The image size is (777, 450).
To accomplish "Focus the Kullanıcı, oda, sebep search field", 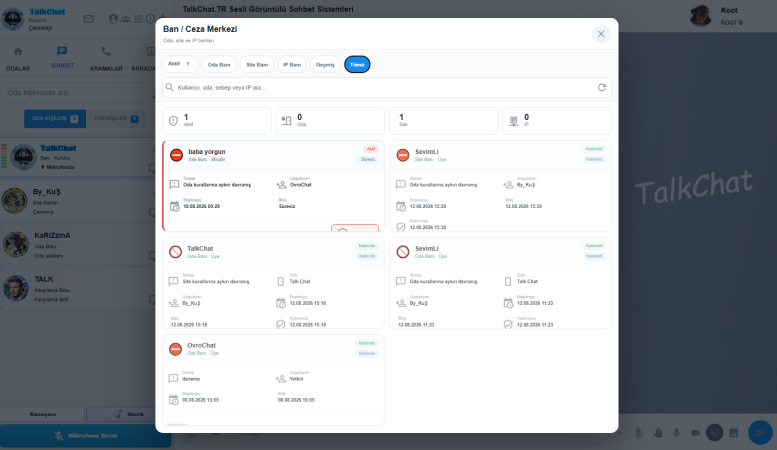I will (387, 87).
